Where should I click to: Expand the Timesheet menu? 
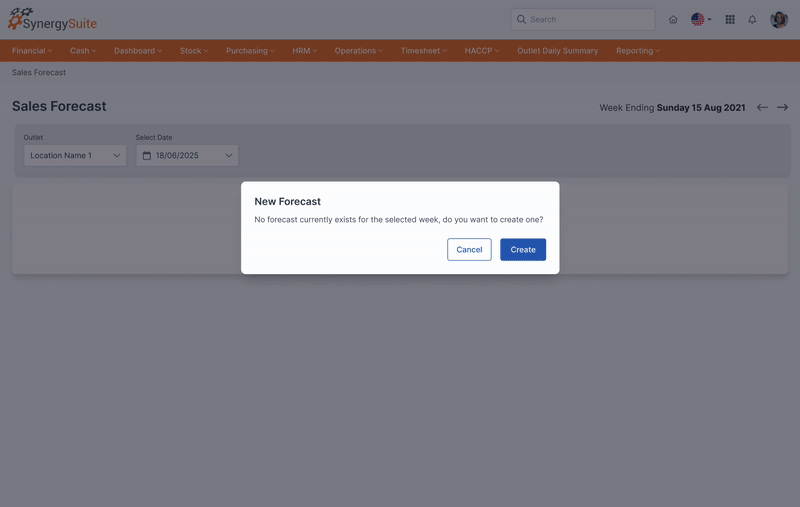[x=423, y=50]
